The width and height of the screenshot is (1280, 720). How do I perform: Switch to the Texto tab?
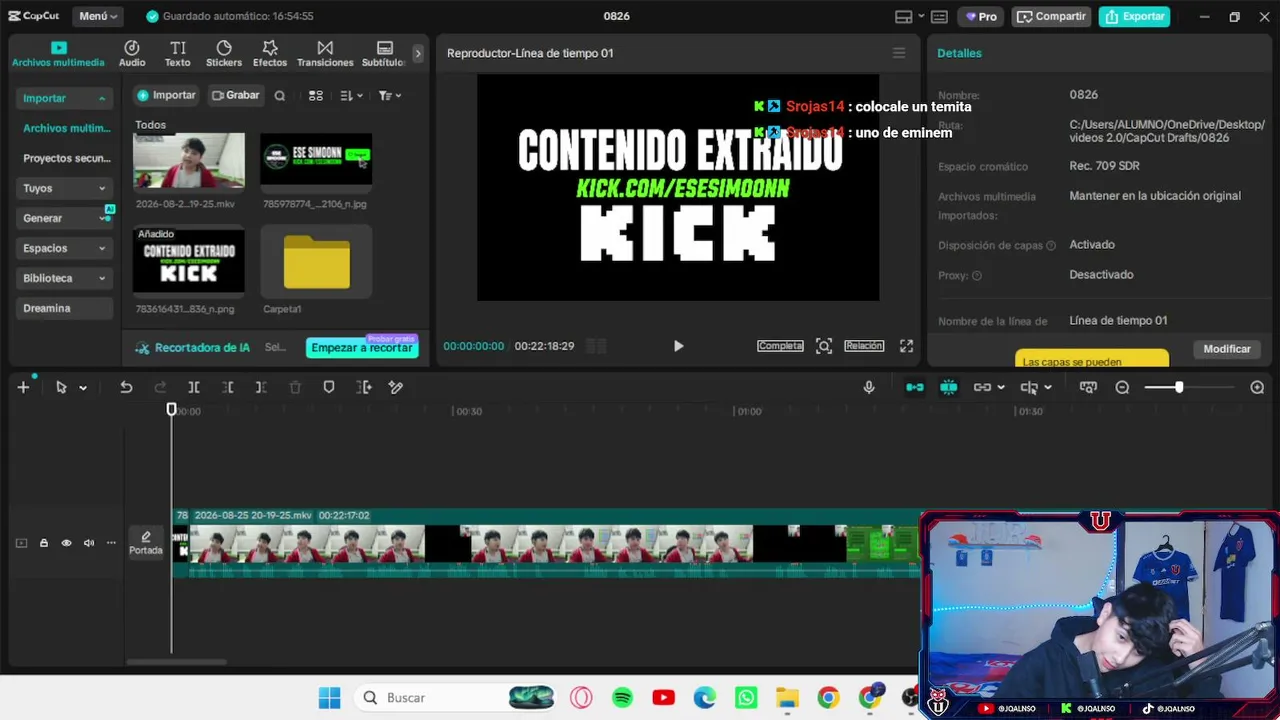(x=178, y=54)
